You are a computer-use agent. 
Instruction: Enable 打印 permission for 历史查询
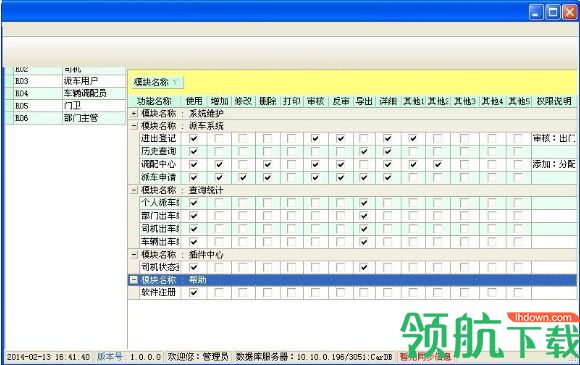(x=291, y=151)
